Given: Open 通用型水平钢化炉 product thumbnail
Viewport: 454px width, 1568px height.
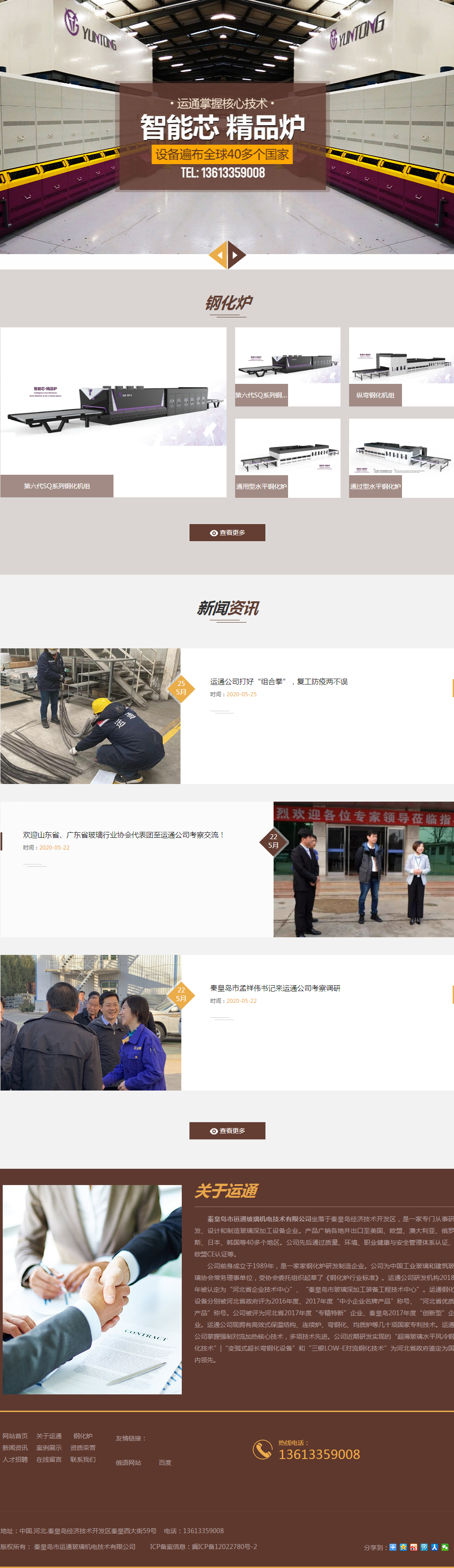Looking at the screenshot, I should coord(287,458).
